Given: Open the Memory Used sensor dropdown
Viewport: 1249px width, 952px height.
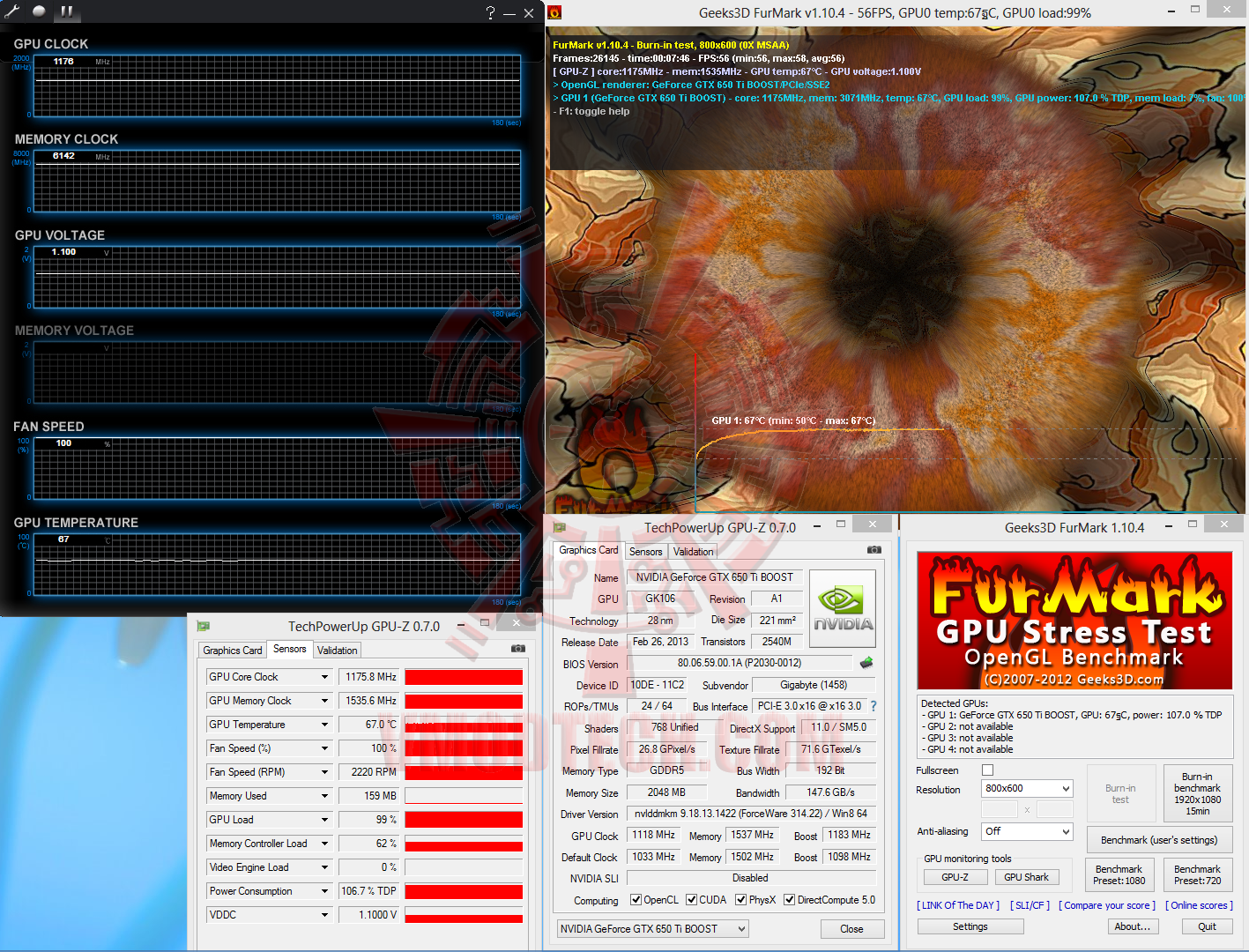Looking at the screenshot, I should pos(324,796).
